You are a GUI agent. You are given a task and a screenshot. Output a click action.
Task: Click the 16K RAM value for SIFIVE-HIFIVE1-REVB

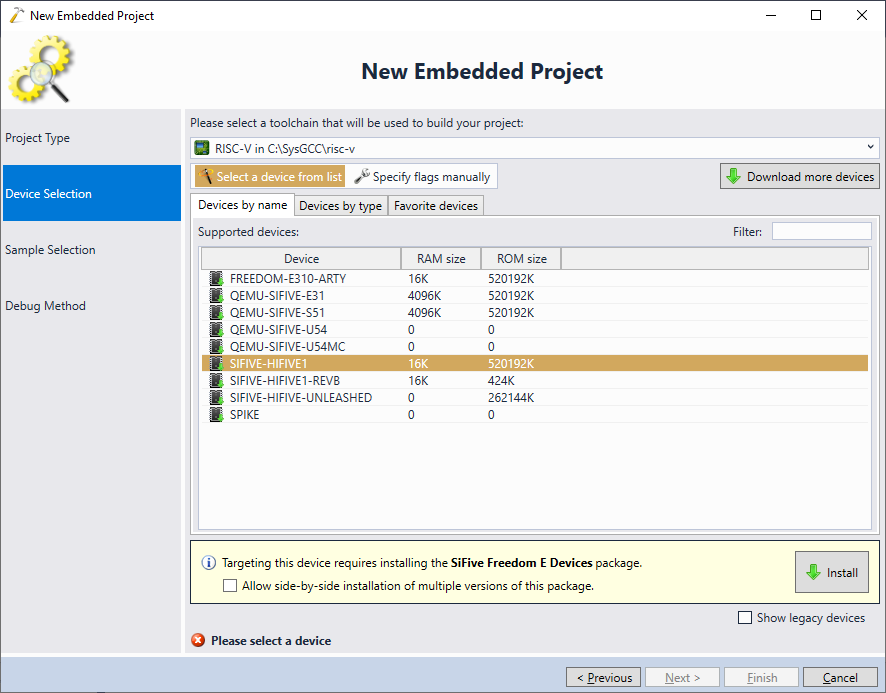tap(418, 380)
